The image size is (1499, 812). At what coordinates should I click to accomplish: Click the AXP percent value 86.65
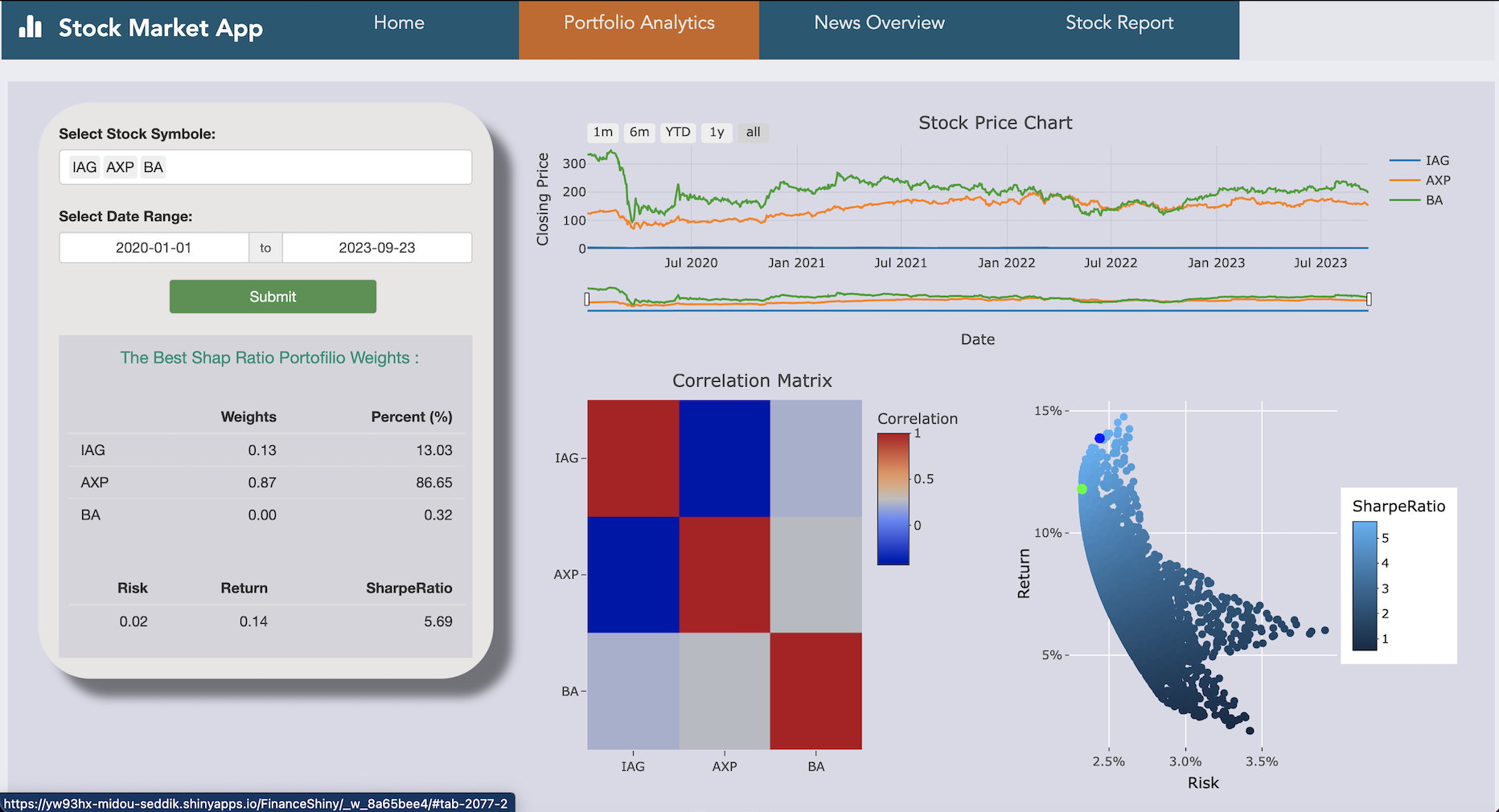coord(434,482)
